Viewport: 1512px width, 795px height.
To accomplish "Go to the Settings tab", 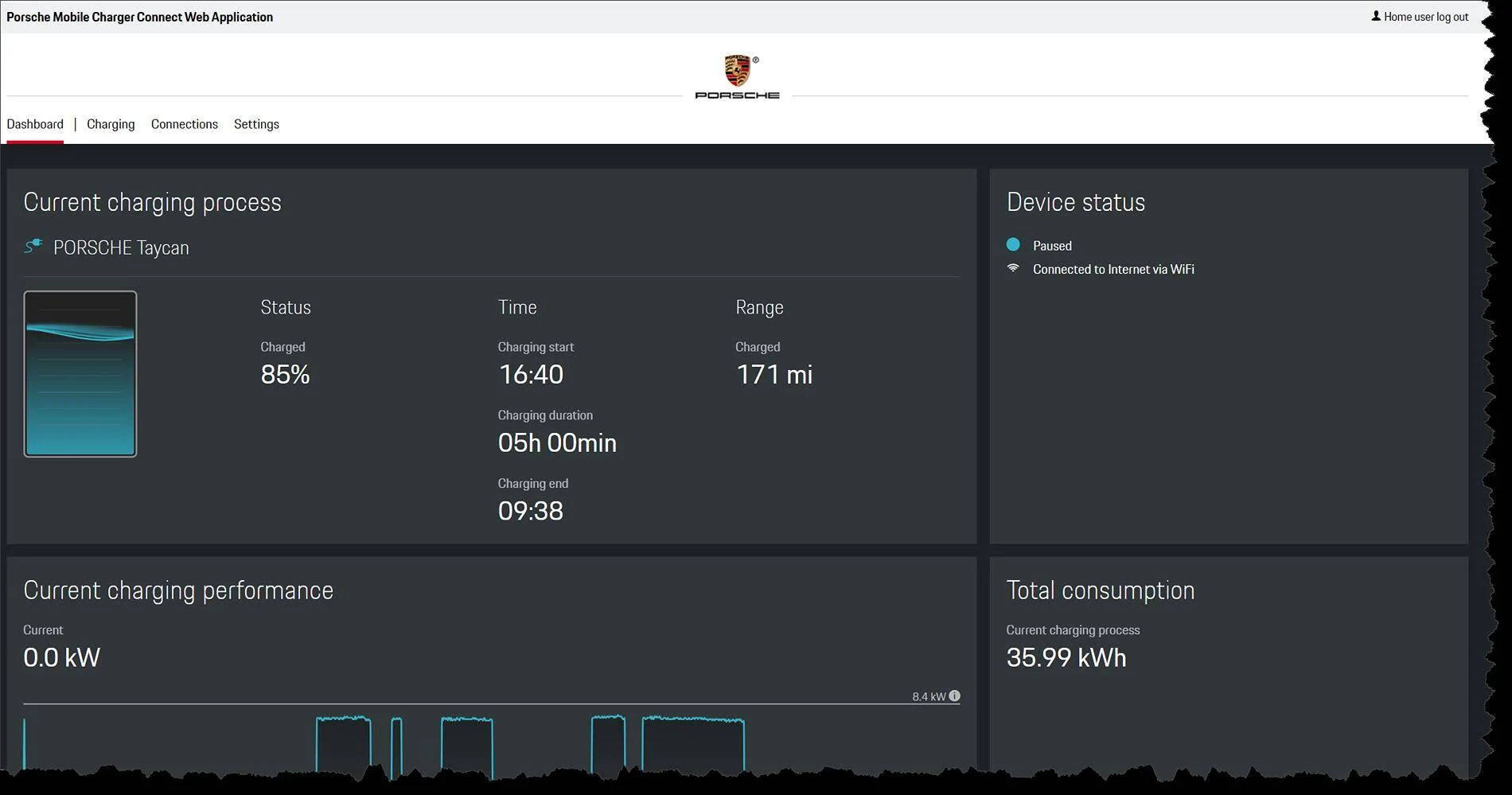I will tap(256, 124).
